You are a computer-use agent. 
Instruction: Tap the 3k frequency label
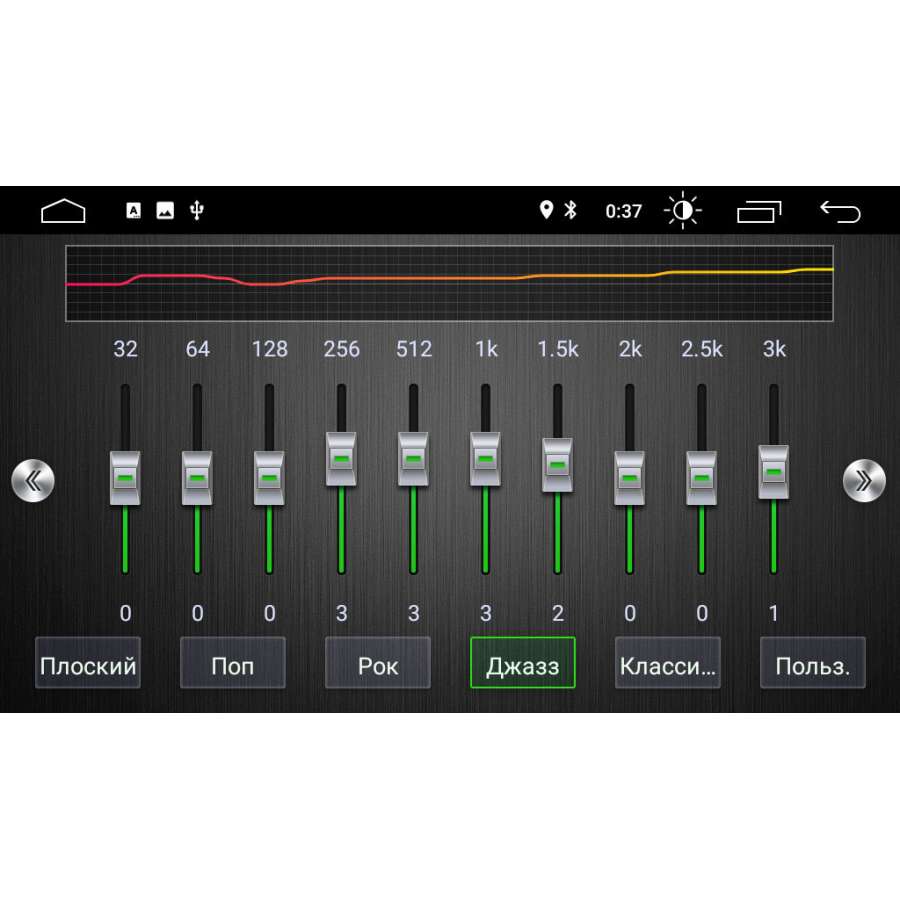pyautogui.click(x=774, y=349)
